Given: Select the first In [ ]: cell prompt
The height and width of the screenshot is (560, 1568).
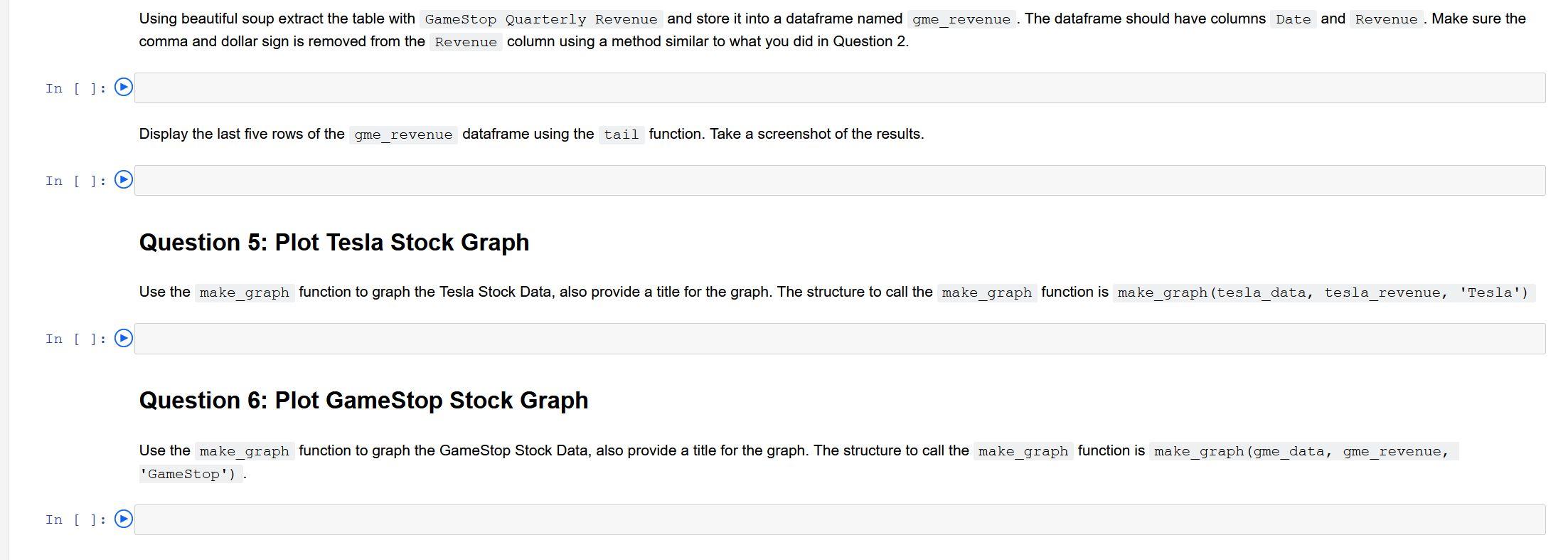Looking at the screenshot, I should pyautogui.click(x=76, y=88).
